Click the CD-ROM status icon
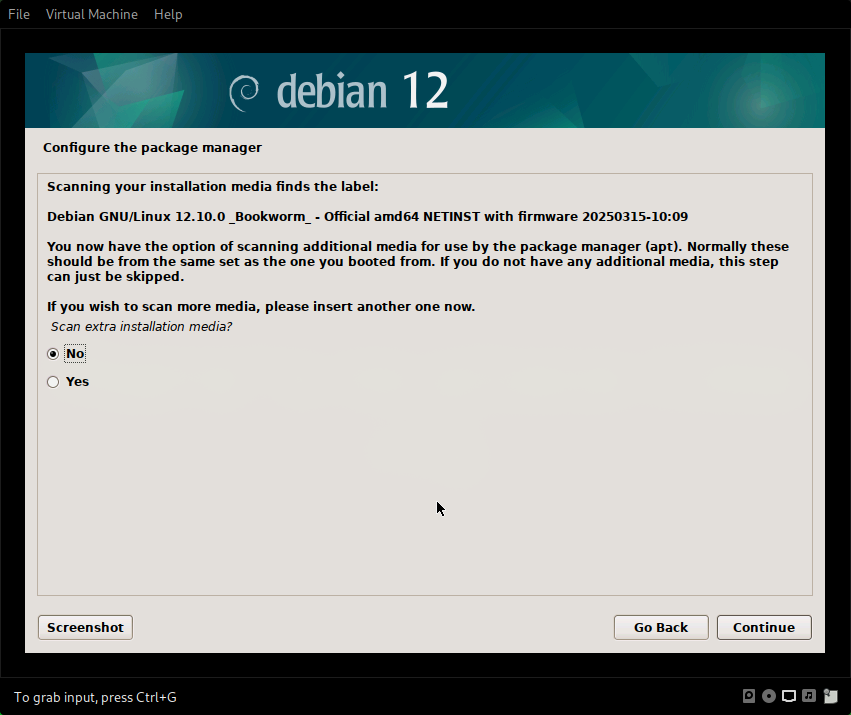 (x=769, y=696)
